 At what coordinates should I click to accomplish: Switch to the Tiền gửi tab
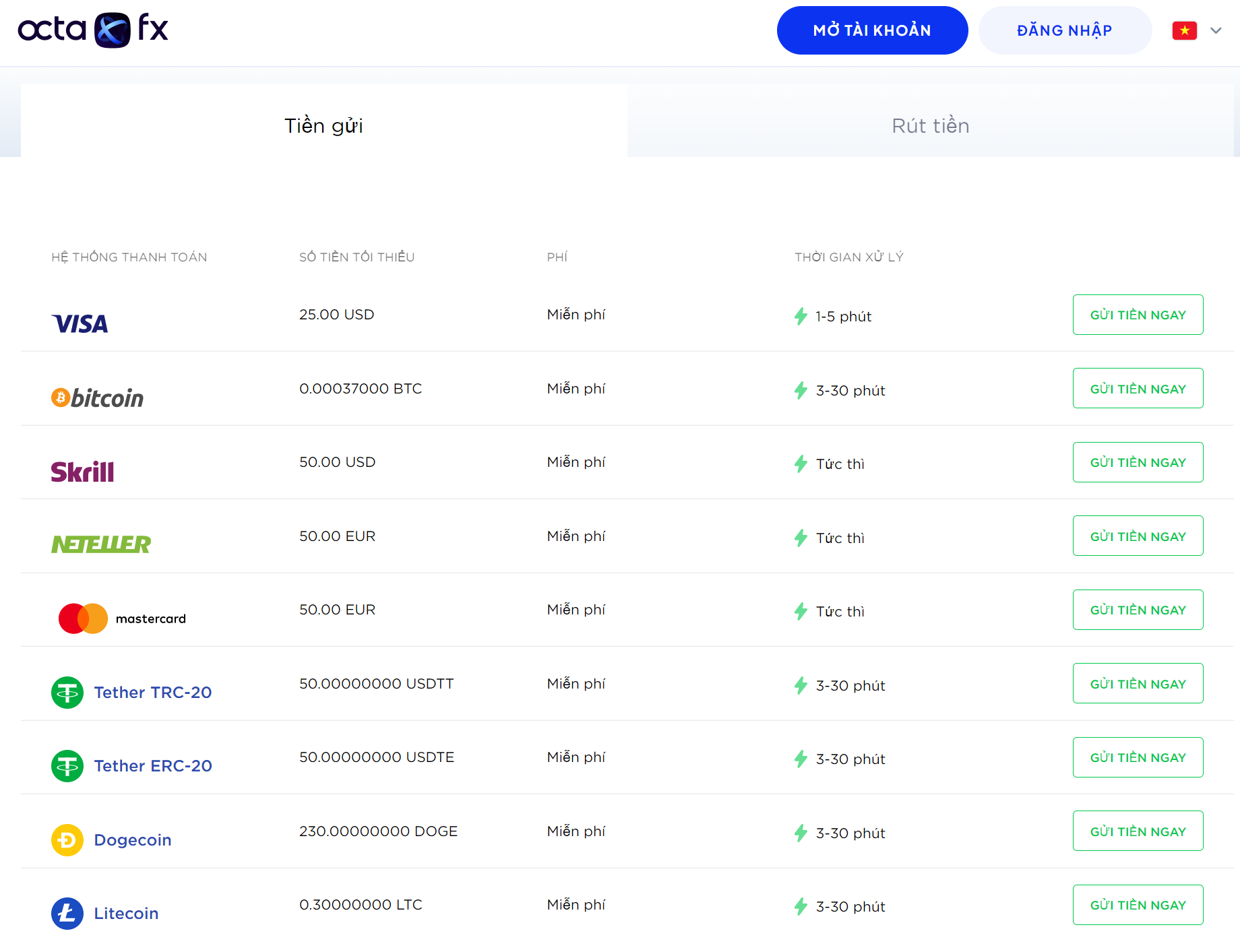323,121
